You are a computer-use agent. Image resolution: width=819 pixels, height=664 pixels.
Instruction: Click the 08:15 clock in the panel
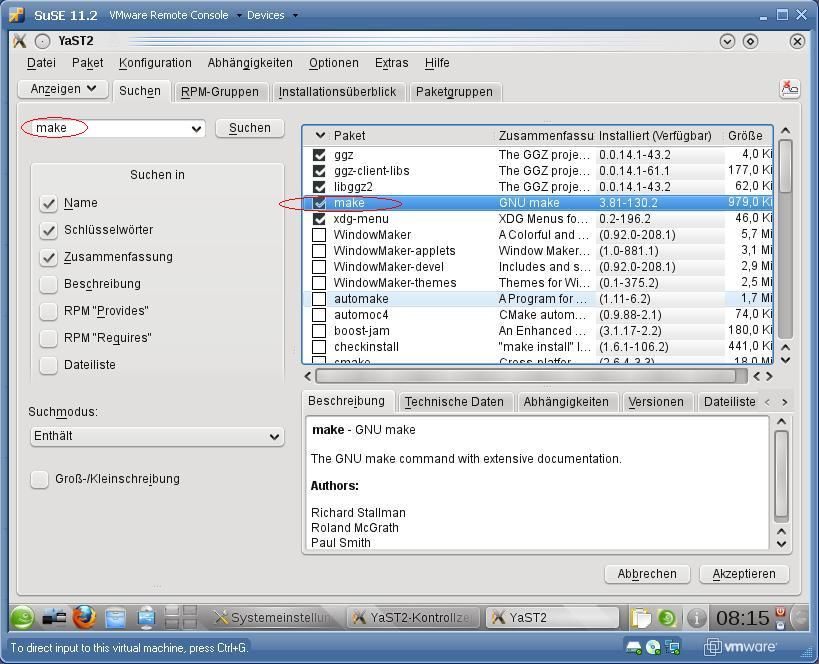(x=742, y=618)
